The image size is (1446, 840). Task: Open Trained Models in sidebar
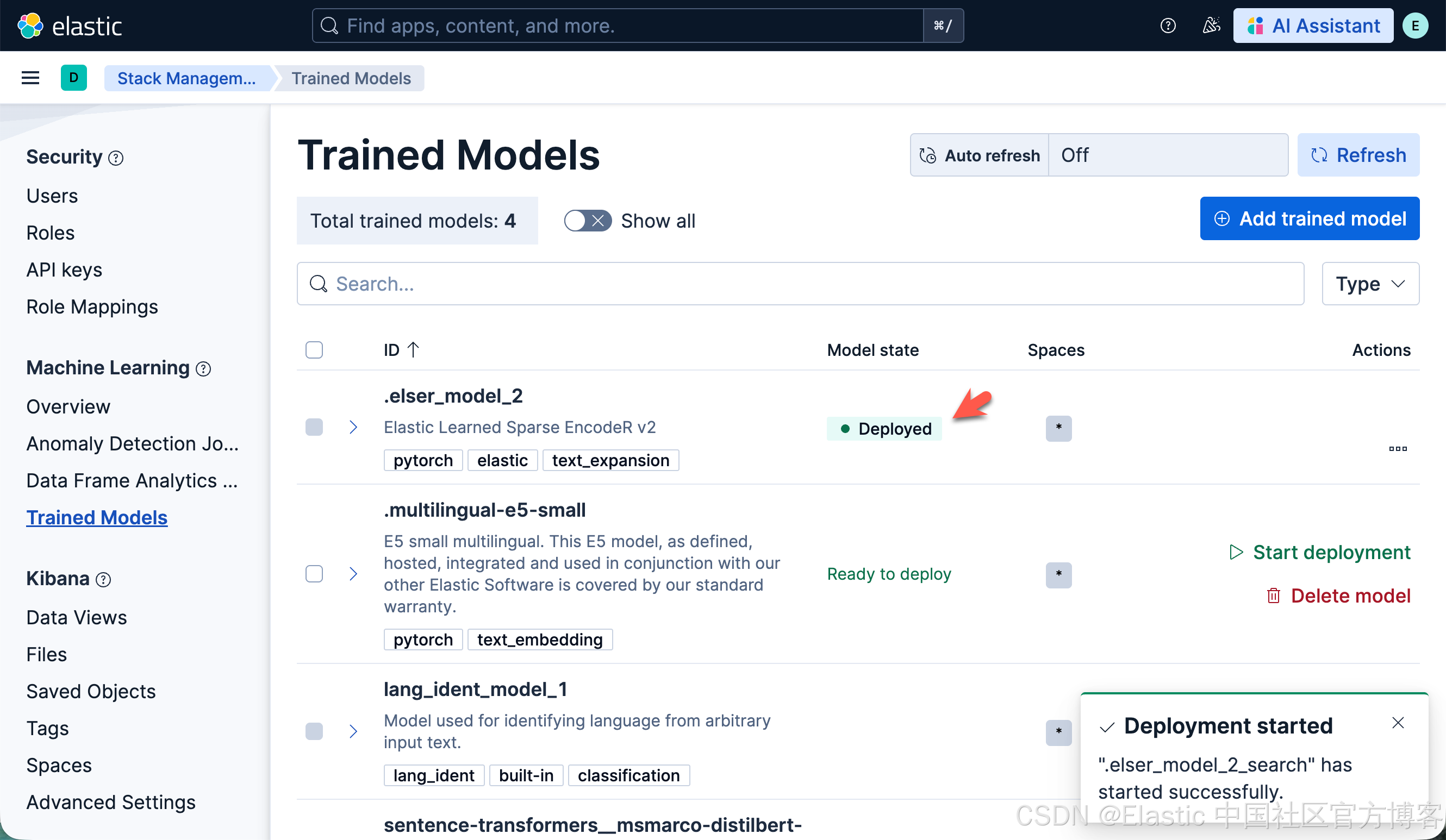(x=96, y=517)
